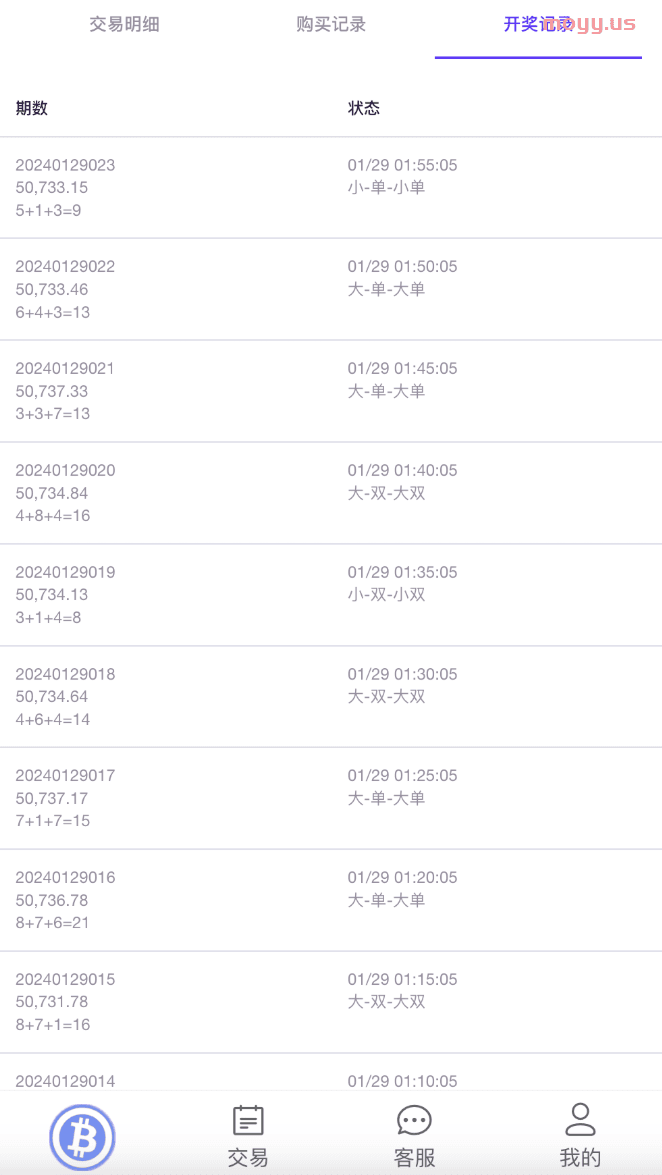Viewport: 662px width, 1175px height.
Task: Open record 20240129017 row
Action: click(331, 799)
